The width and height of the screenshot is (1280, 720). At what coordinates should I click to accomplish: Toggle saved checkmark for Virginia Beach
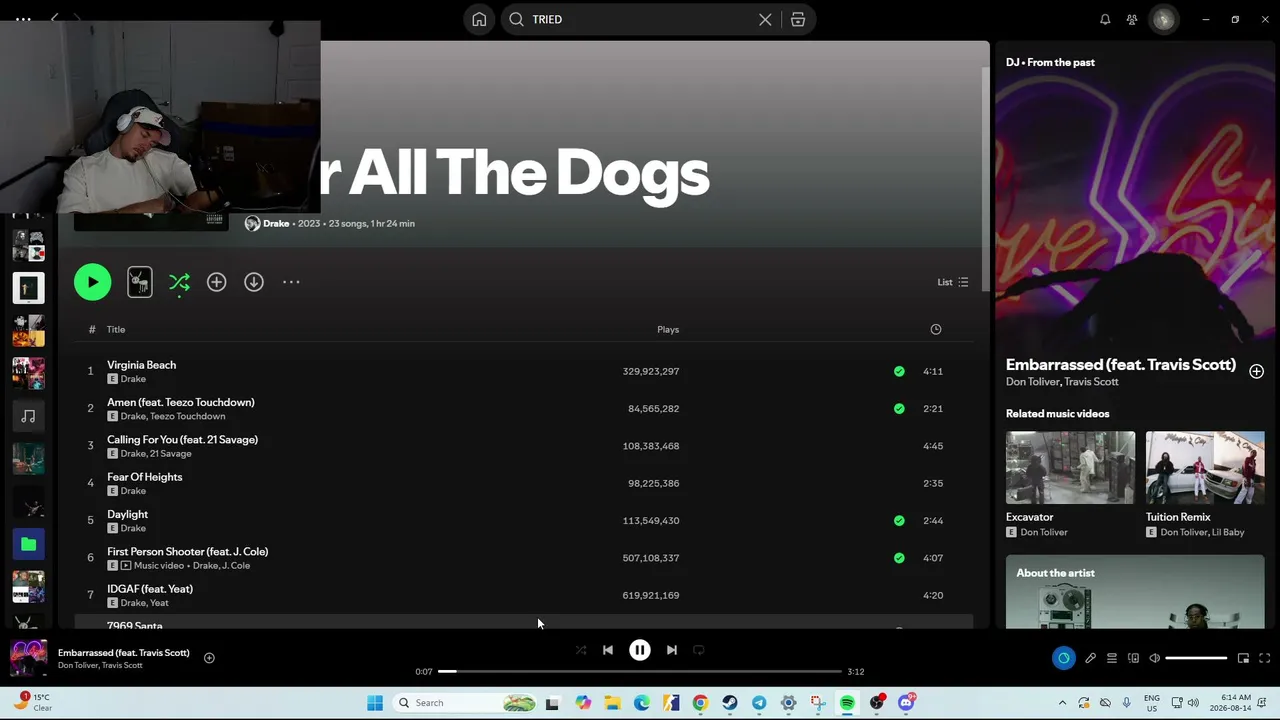[x=899, y=371]
